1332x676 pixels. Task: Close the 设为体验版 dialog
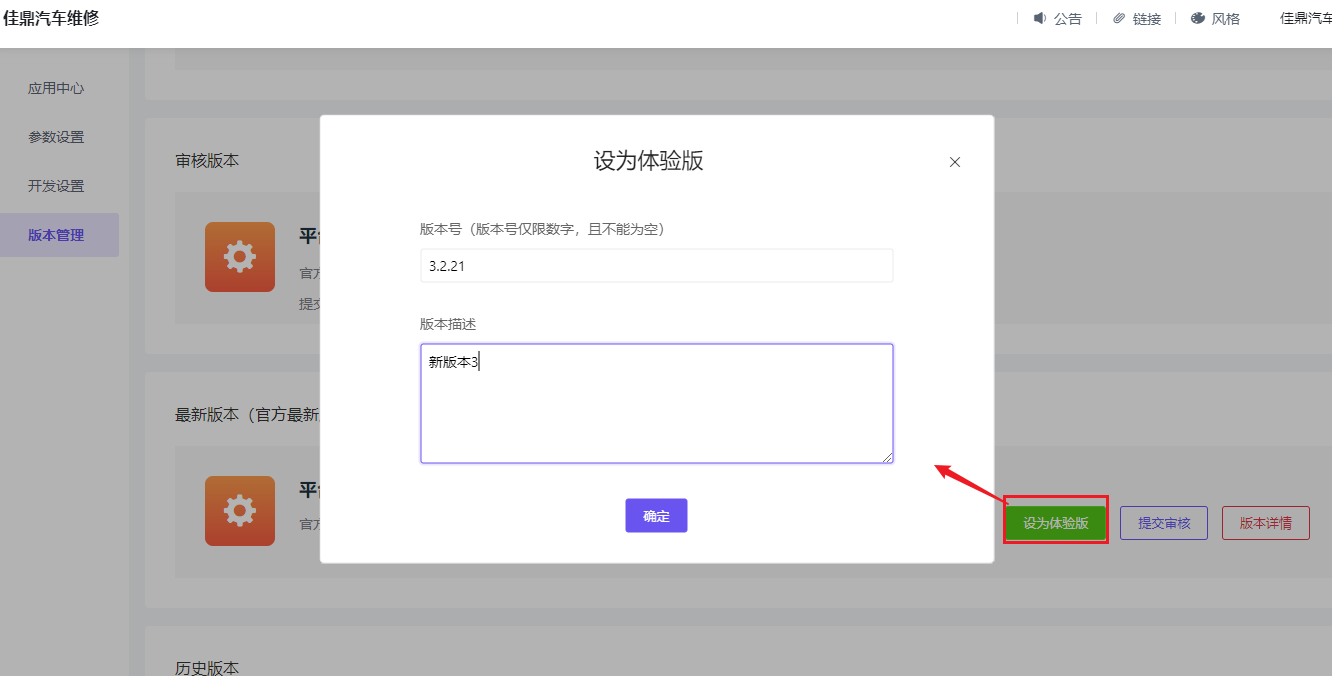coord(954,161)
